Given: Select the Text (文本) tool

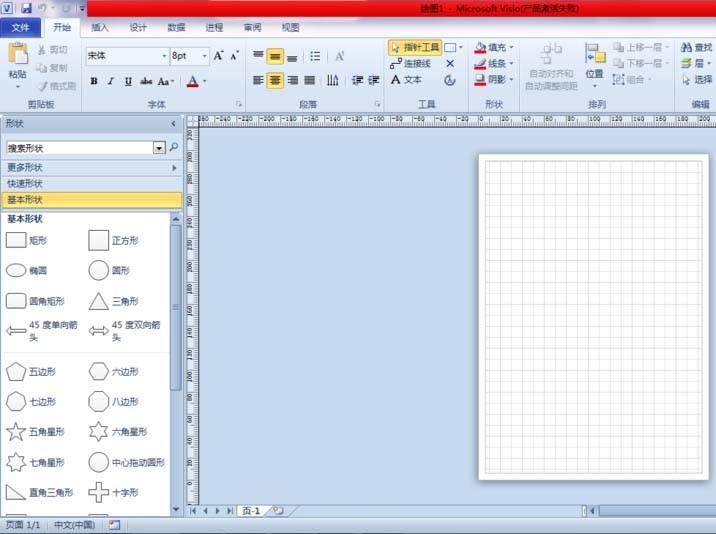Looking at the screenshot, I should point(406,80).
